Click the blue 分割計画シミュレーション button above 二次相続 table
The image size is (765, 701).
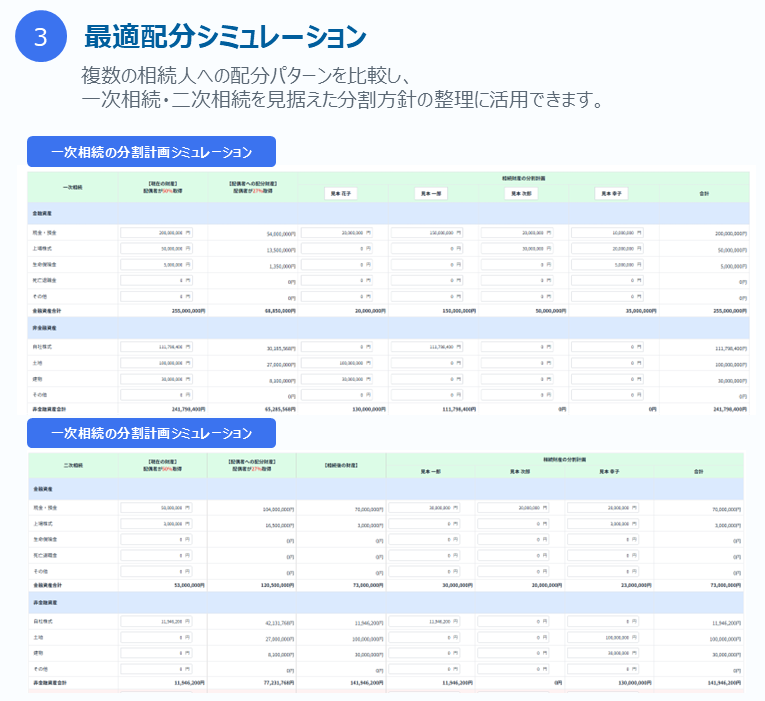click(151, 433)
